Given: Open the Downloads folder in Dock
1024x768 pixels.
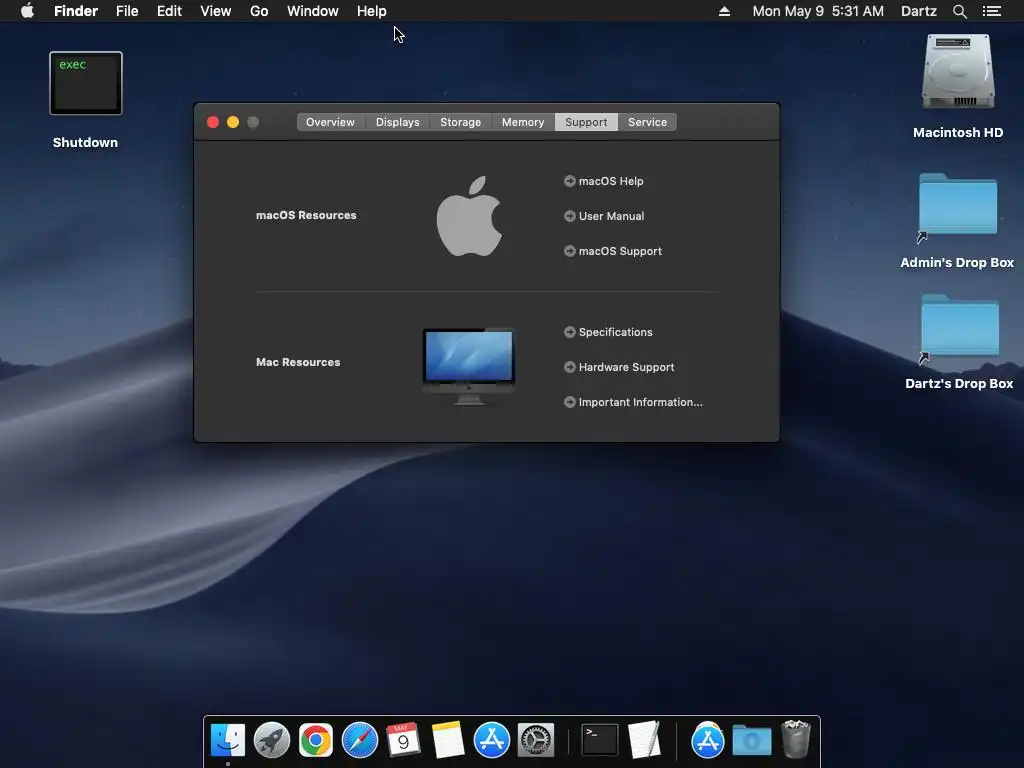Looking at the screenshot, I should coord(752,740).
